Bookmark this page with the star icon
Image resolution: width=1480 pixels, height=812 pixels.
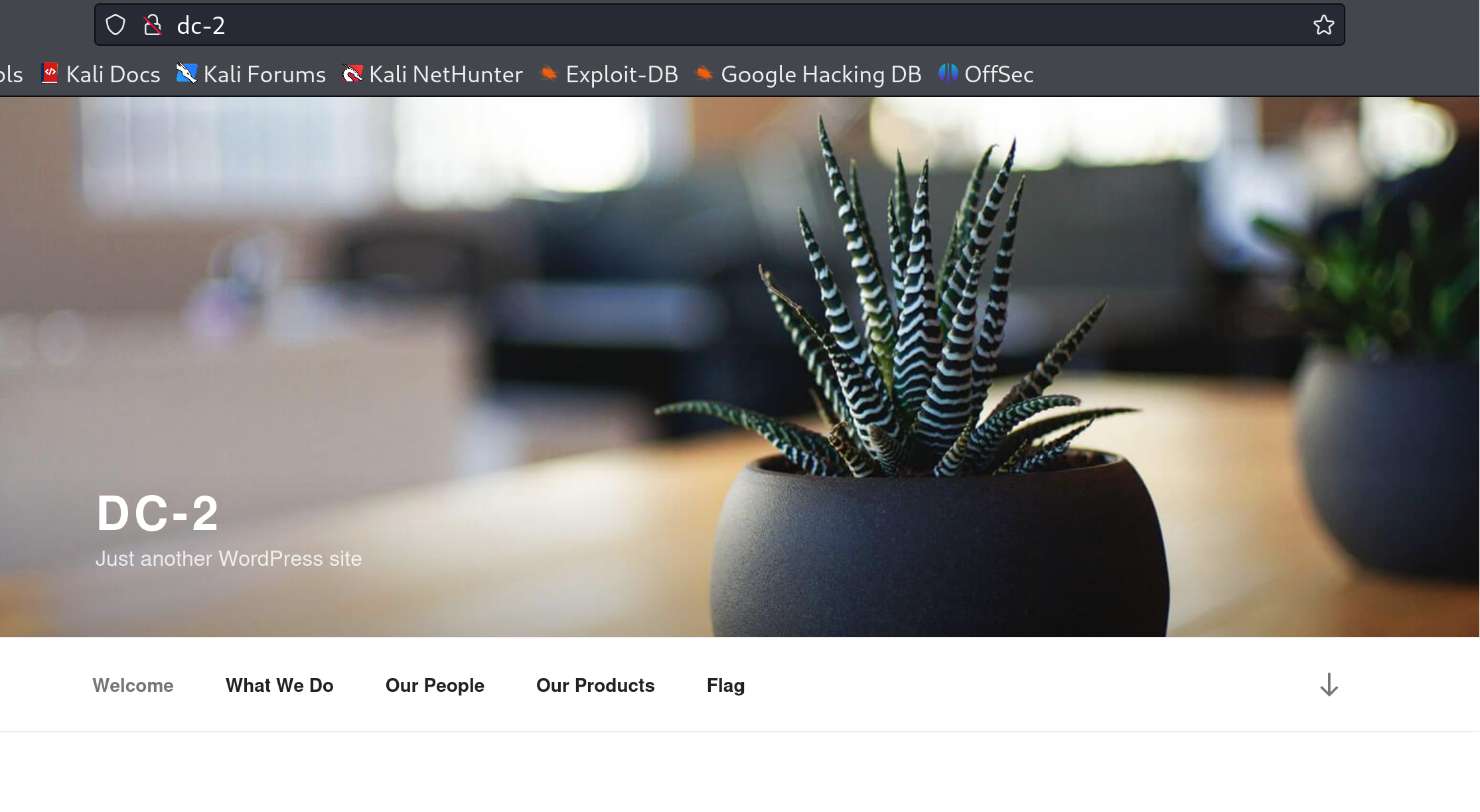click(1323, 25)
